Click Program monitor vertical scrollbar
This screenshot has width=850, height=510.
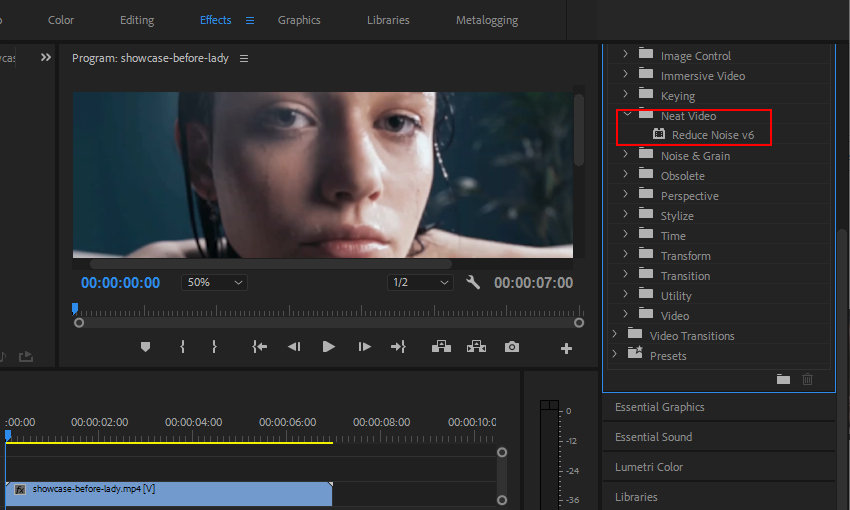(579, 130)
